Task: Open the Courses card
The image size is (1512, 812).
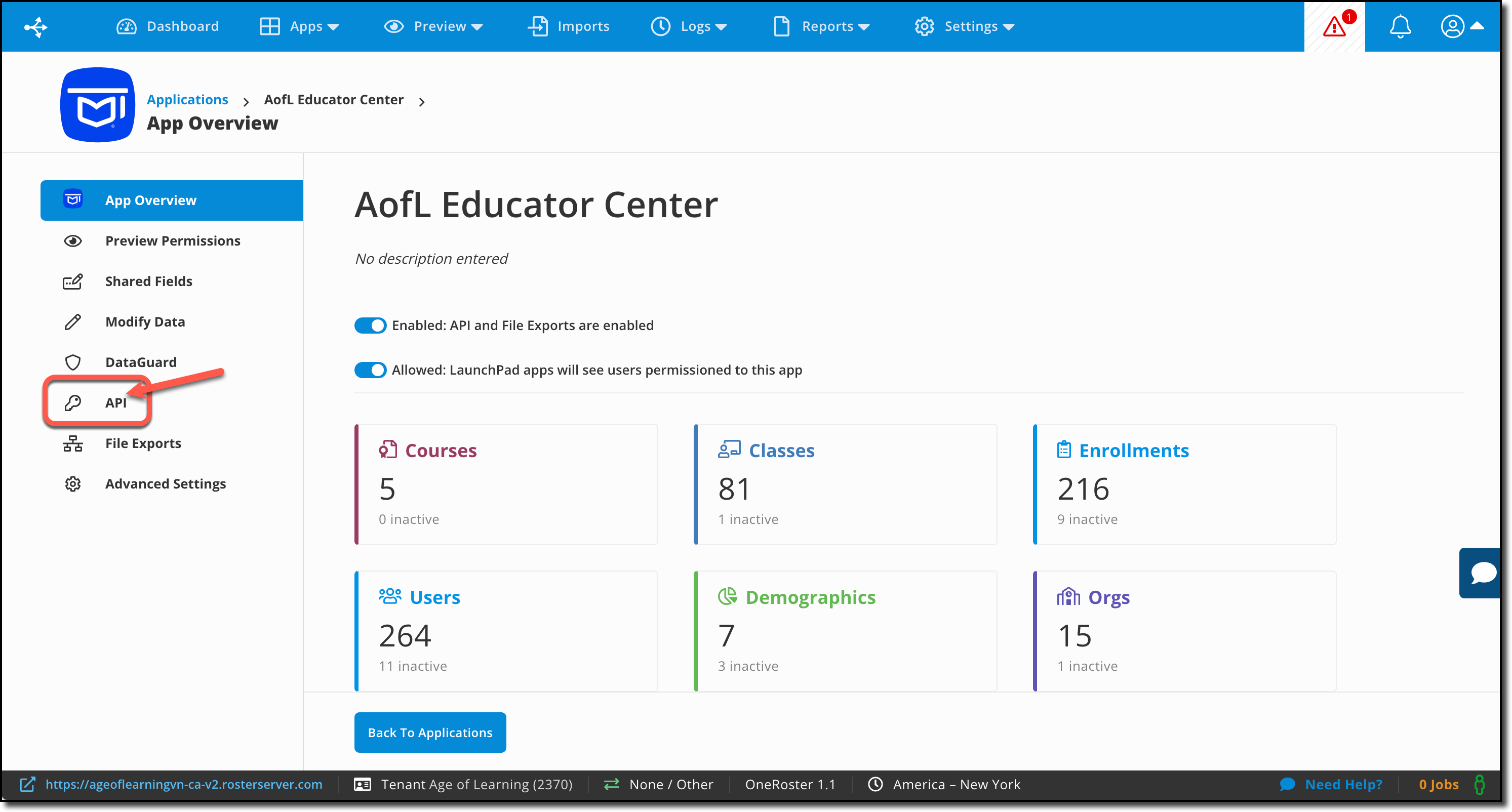Action: coord(506,484)
